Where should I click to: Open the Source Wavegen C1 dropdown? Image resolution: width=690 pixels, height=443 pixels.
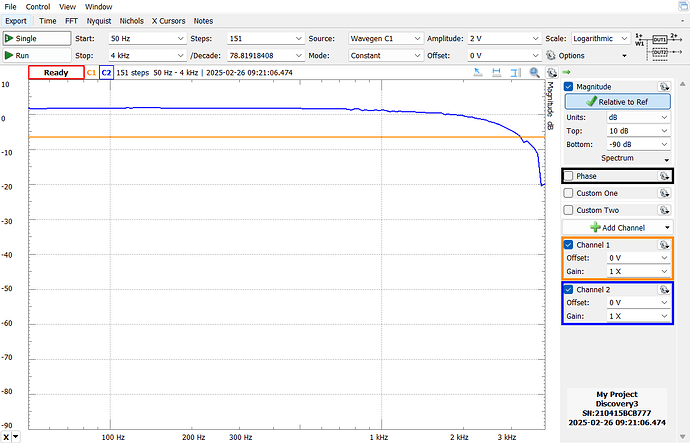(x=385, y=38)
